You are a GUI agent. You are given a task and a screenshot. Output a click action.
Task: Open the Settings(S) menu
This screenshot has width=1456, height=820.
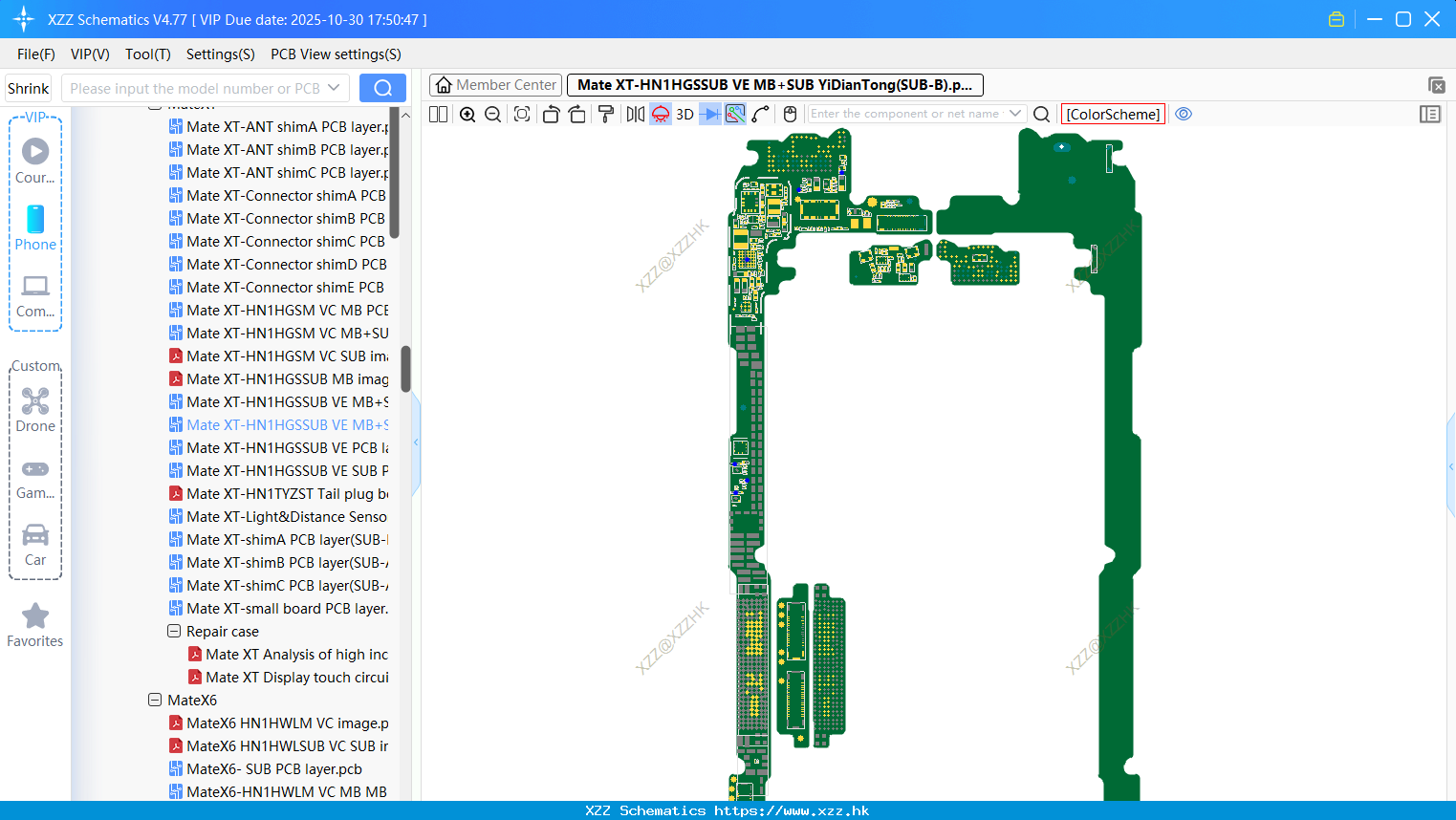[221, 54]
